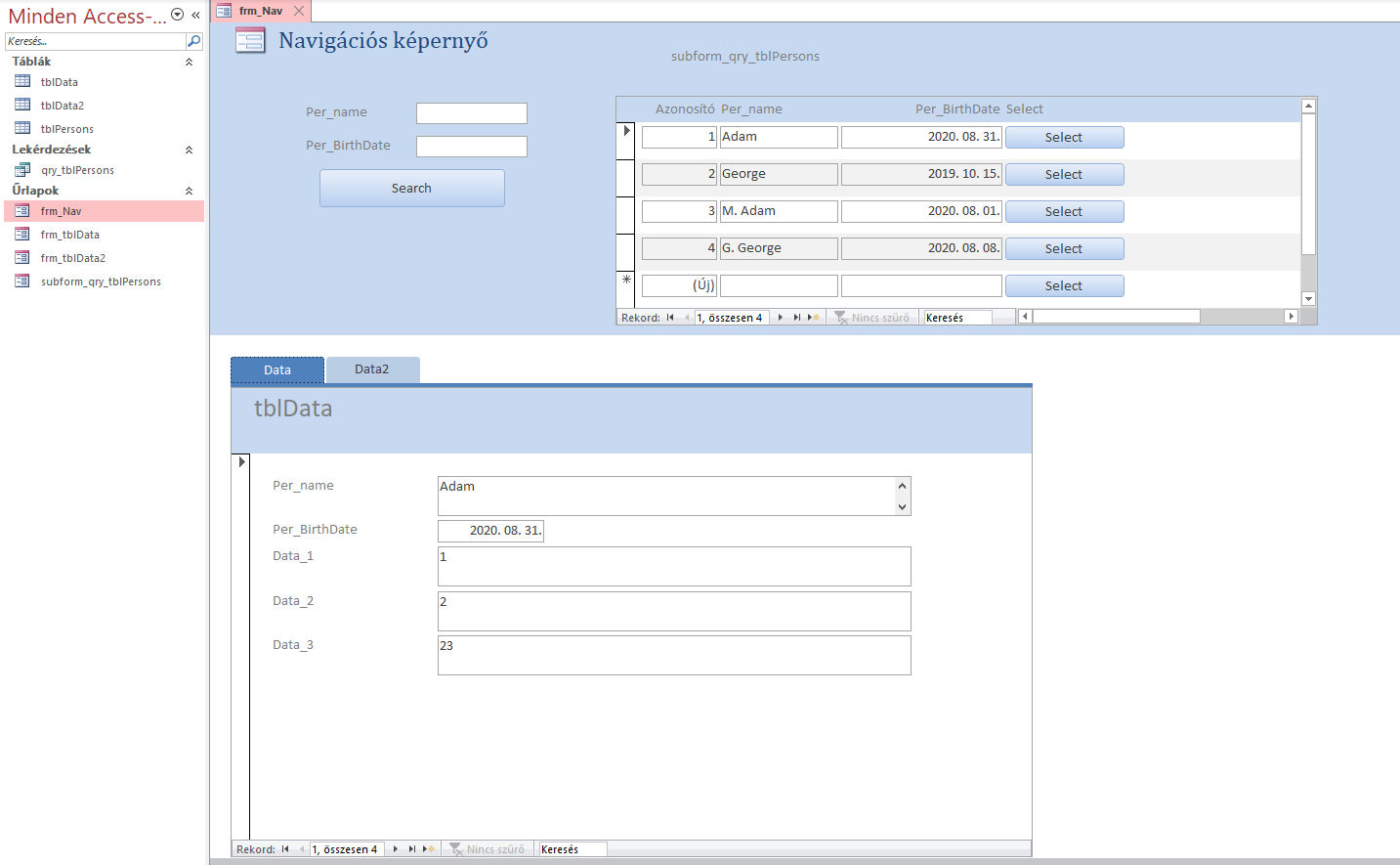
Task: Click Select button on the new (Új) row
Action: point(1064,285)
